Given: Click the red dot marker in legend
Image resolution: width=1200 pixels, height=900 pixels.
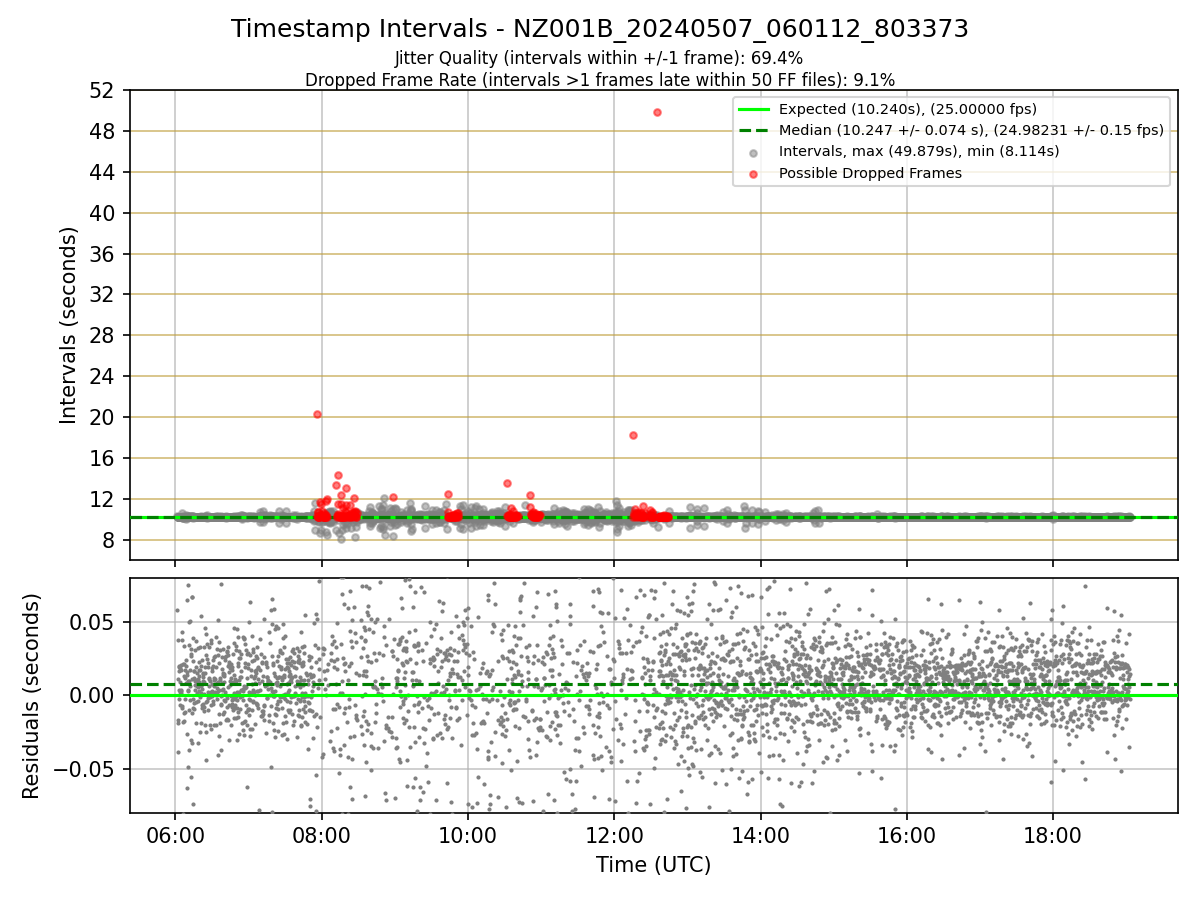Looking at the screenshot, I should tap(754, 174).
